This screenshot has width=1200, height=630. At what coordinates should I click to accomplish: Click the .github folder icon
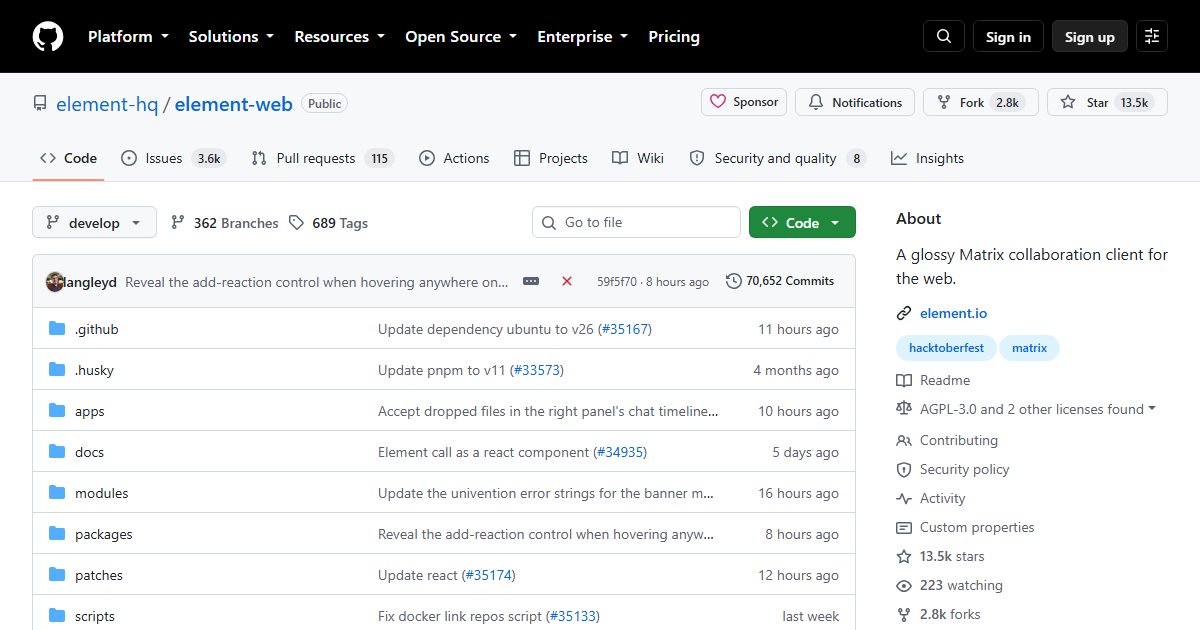tap(57, 329)
